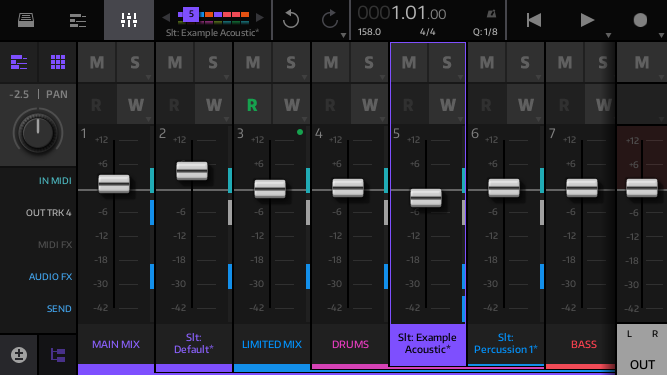Screen dimensions: 667x375
Task: Enable read automation on track 5
Action: click(x=408, y=105)
